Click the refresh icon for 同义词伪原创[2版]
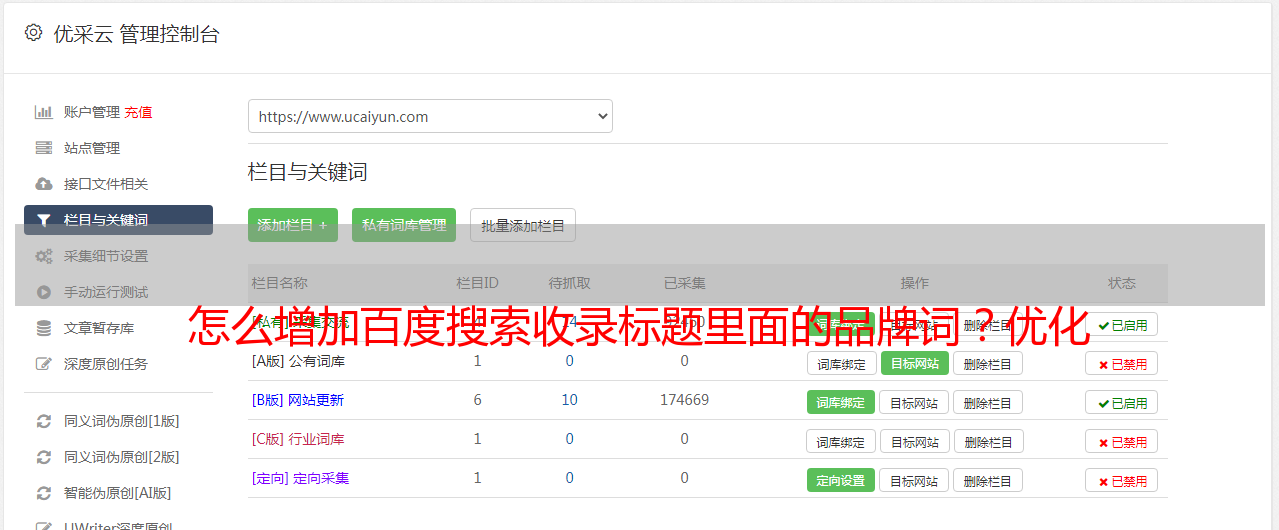The image size is (1279, 530). click(x=43, y=457)
